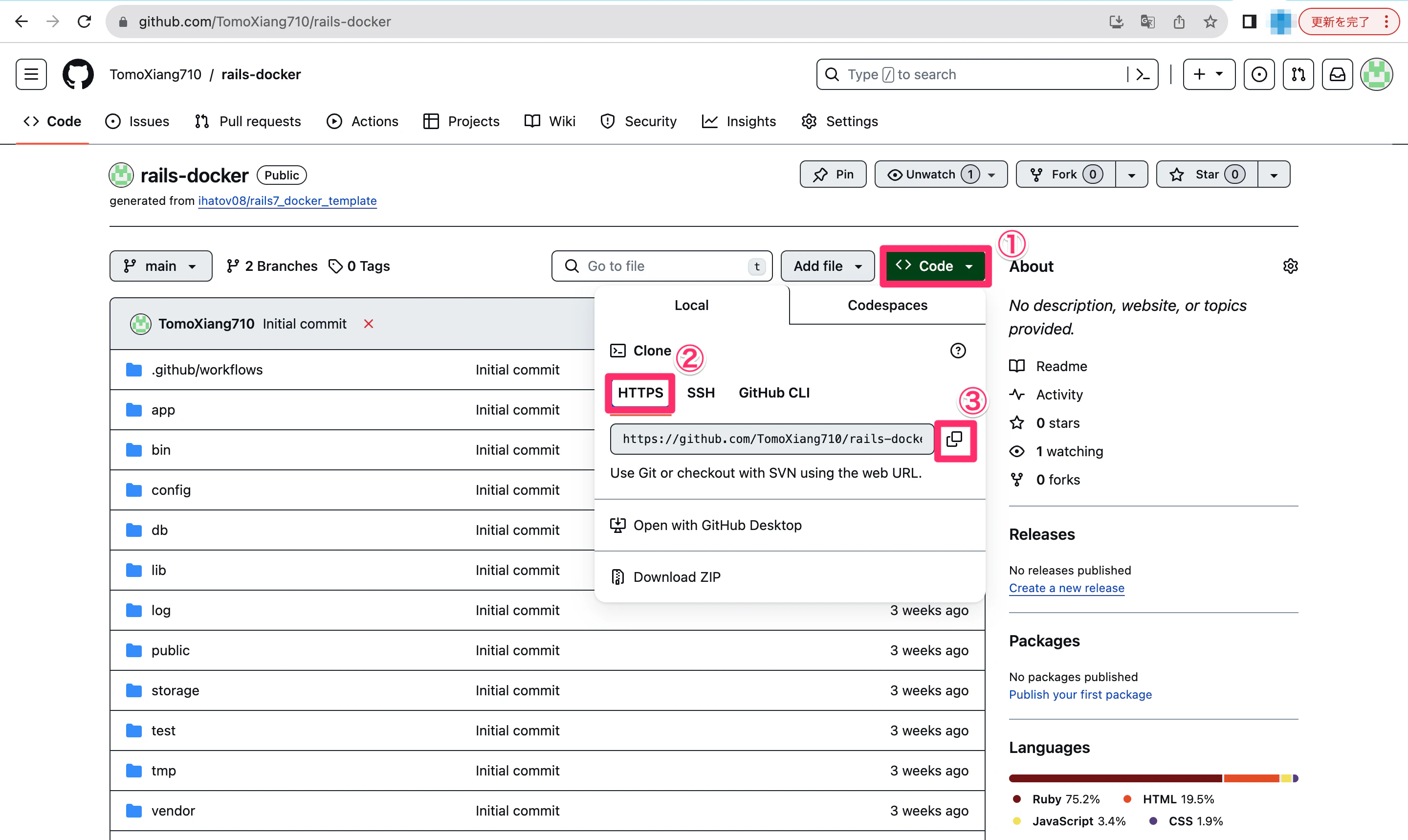Viewport: 1408px width, 840px height.
Task: Select the GitHub CLI clone option
Action: pyautogui.click(x=774, y=393)
